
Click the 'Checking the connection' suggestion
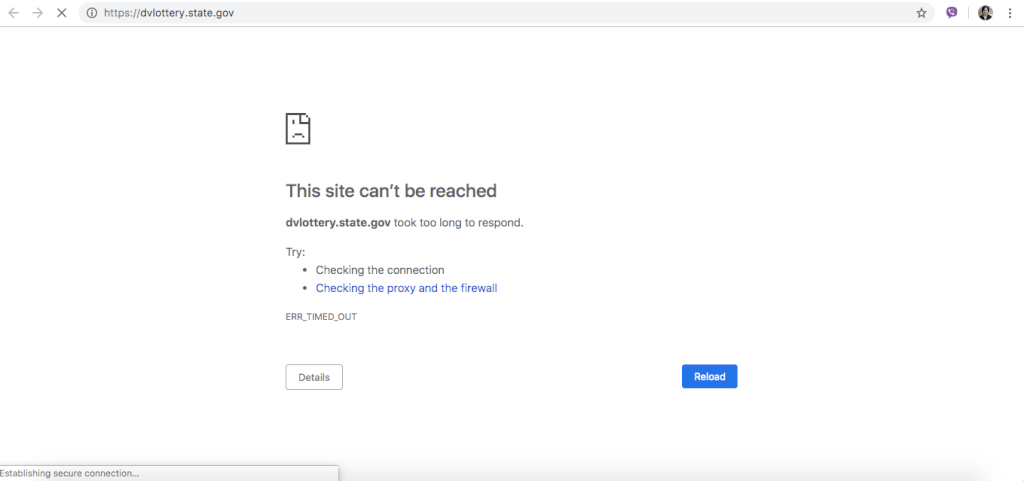[380, 270]
